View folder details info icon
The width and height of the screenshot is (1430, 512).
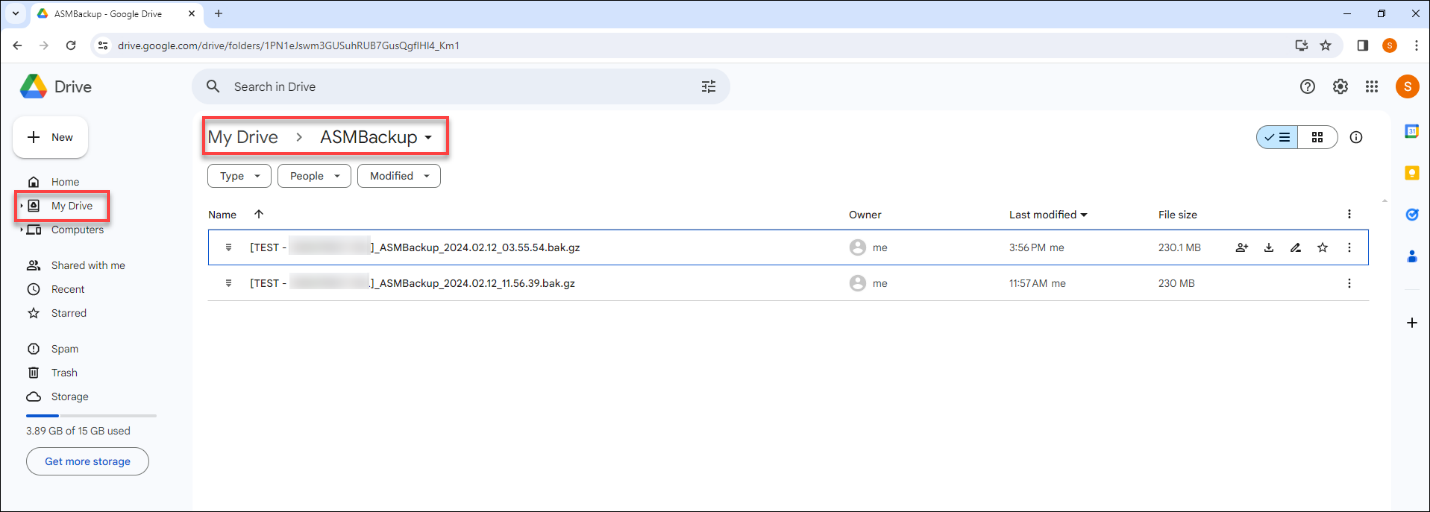tap(1356, 137)
